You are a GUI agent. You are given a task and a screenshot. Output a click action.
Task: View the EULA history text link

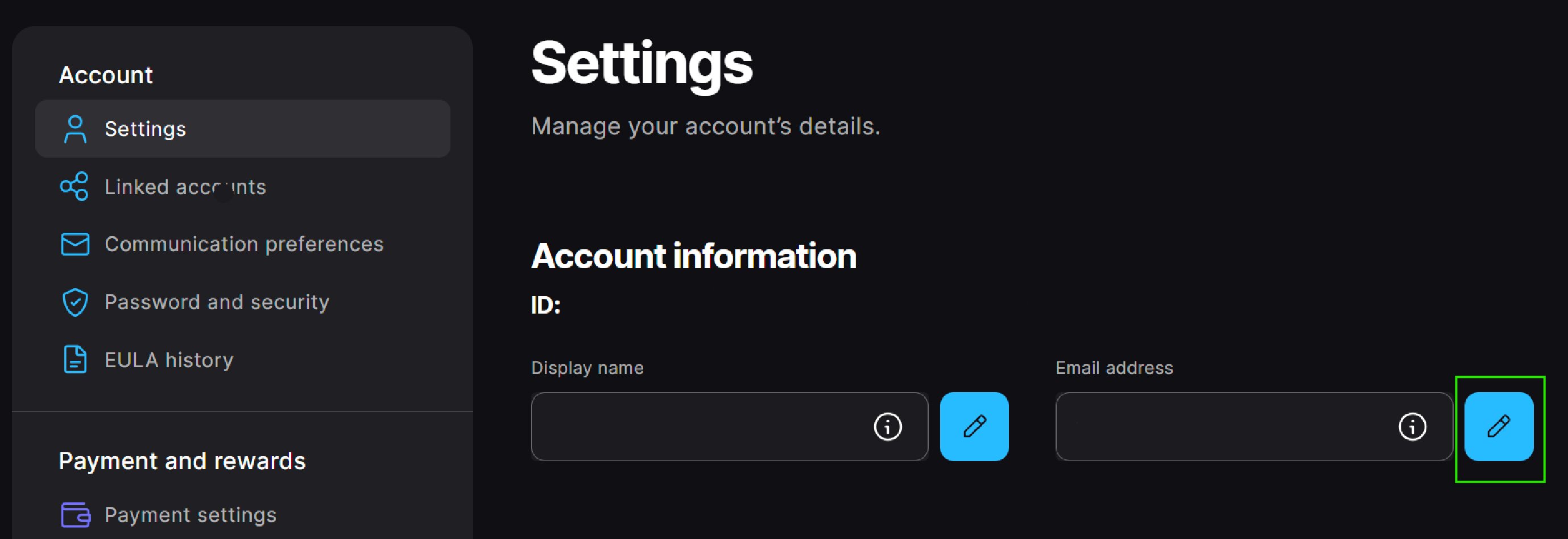[x=168, y=360]
